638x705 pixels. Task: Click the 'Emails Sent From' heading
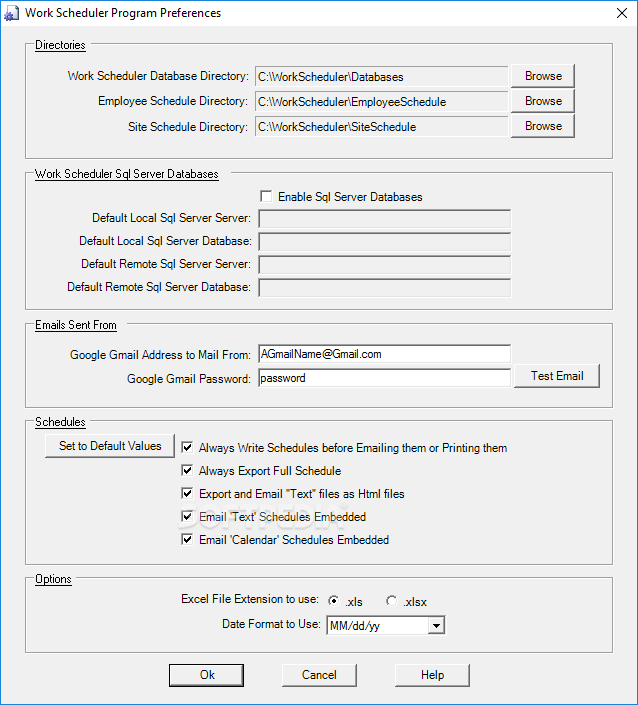(76, 325)
